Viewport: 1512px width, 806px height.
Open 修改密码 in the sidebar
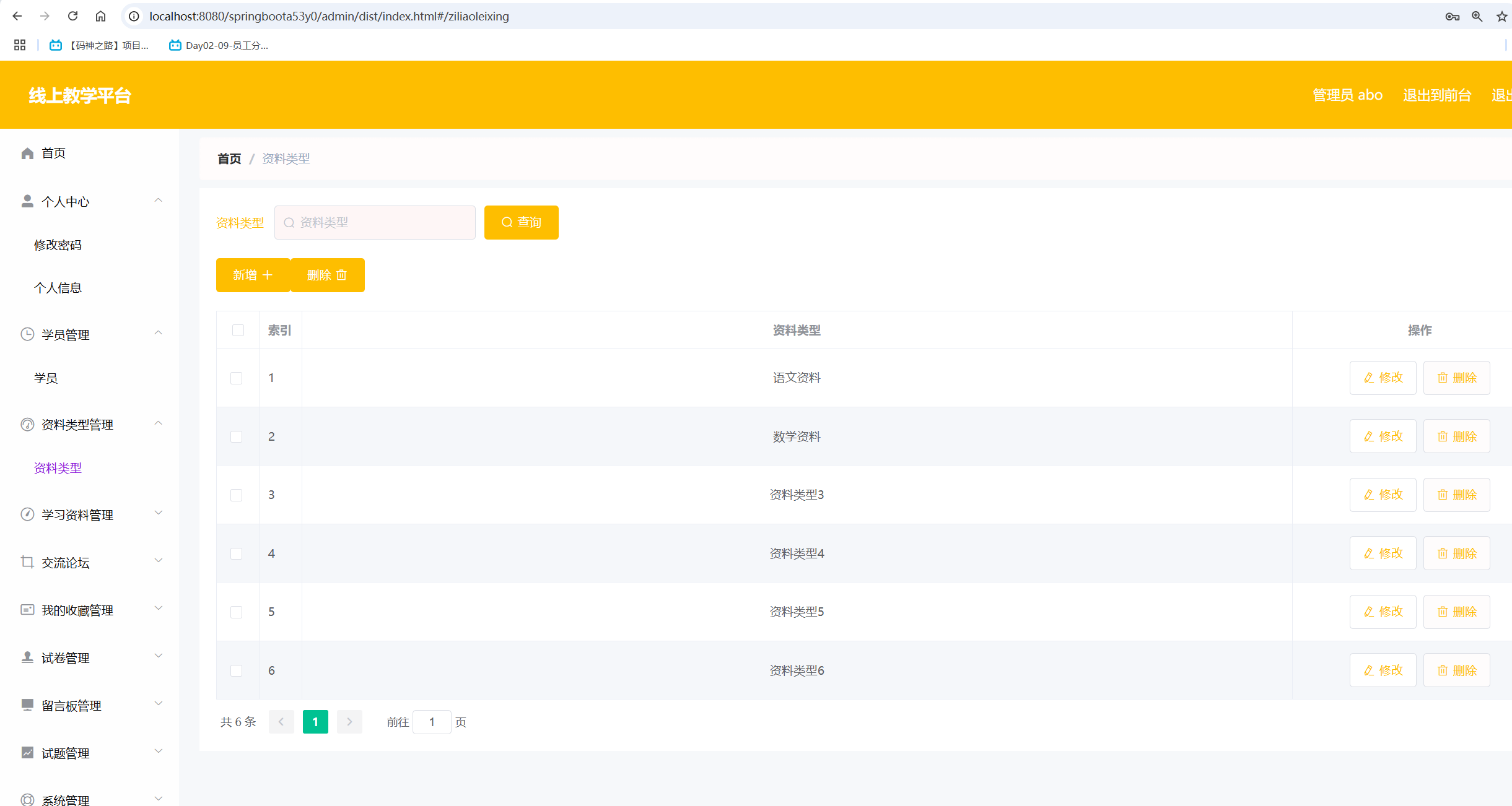pyautogui.click(x=58, y=245)
